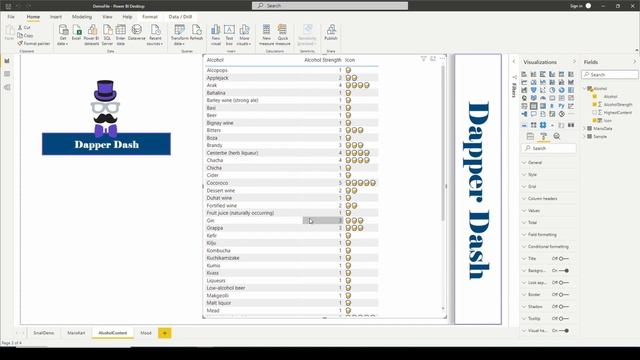Expand the Total section

click(x=549, y=222)
